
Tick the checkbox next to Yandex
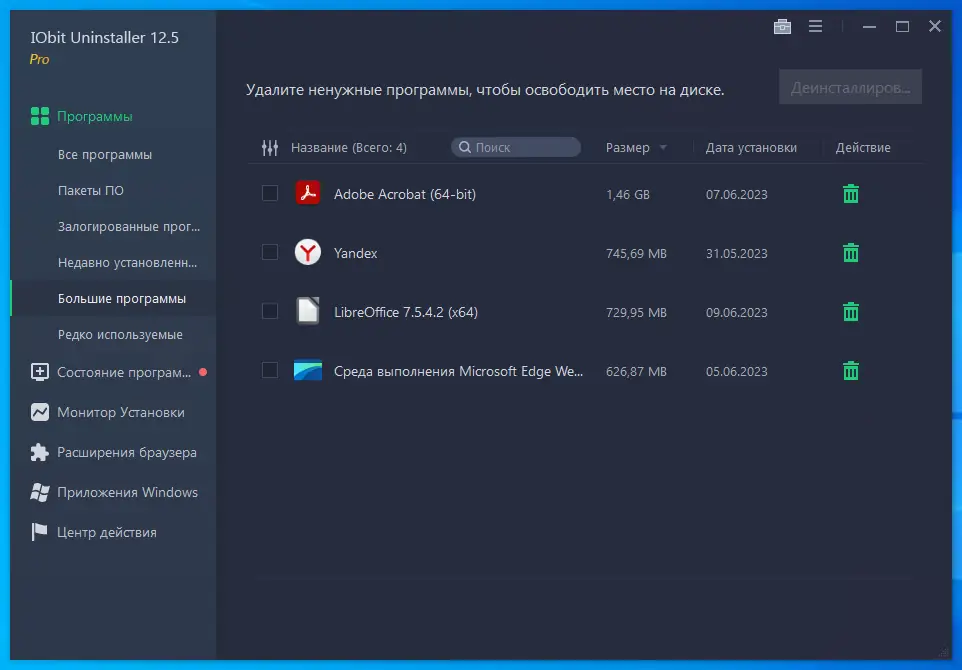click(270, 252)
